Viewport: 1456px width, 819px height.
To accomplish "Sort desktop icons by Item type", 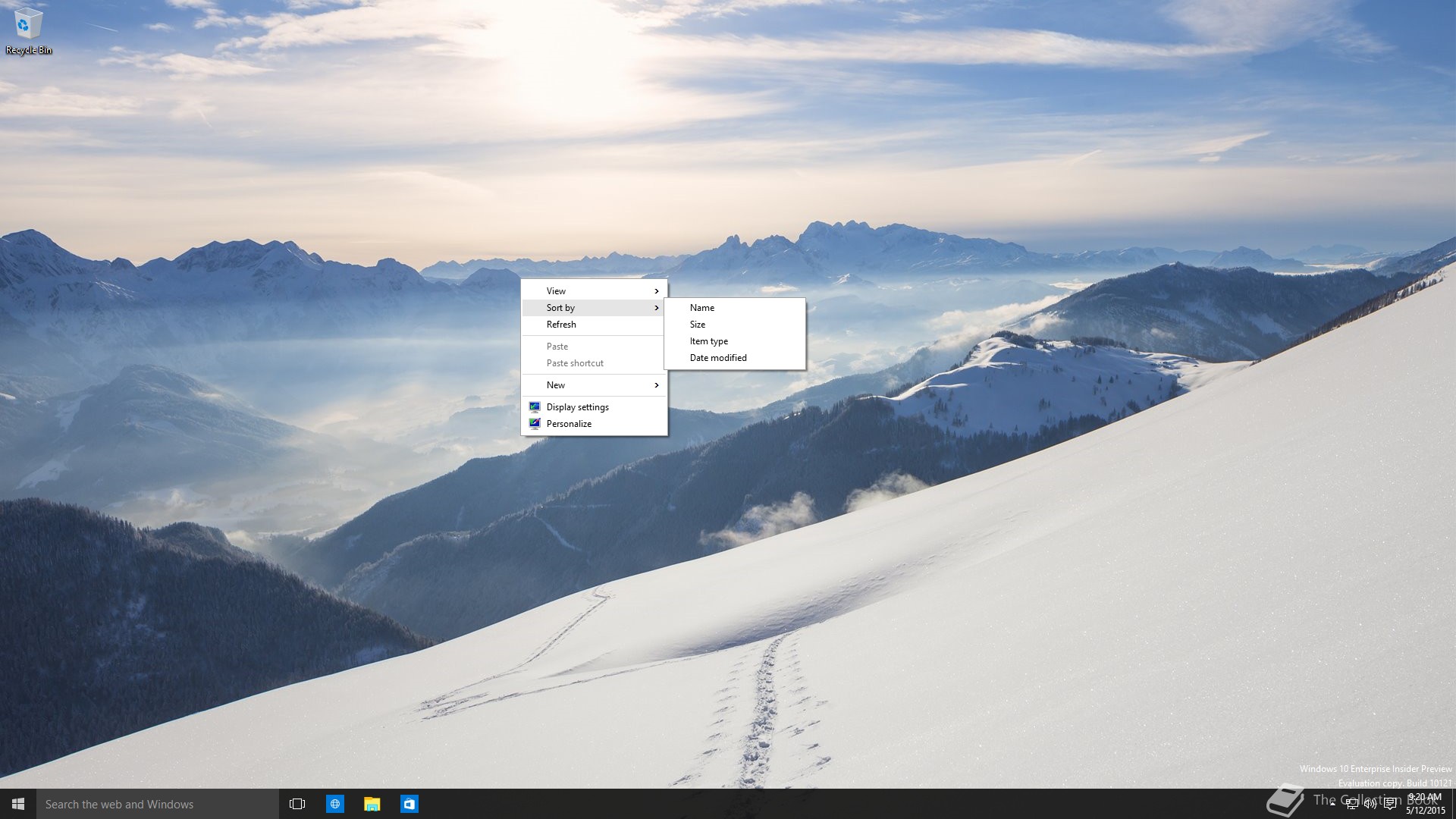I will (735, 341).
